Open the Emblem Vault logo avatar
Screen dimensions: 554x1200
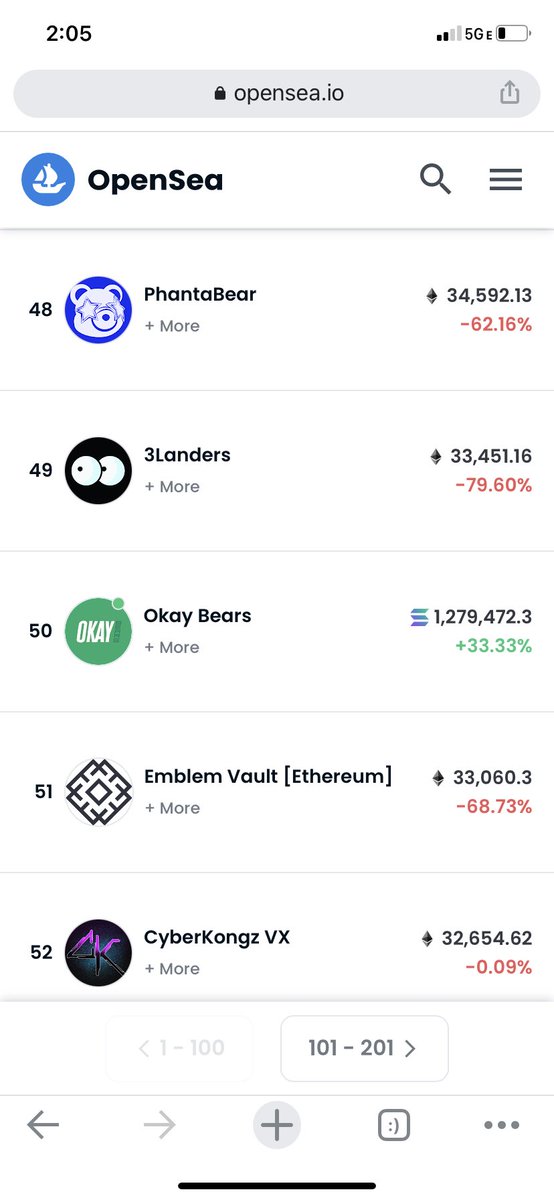coord(98,792)
